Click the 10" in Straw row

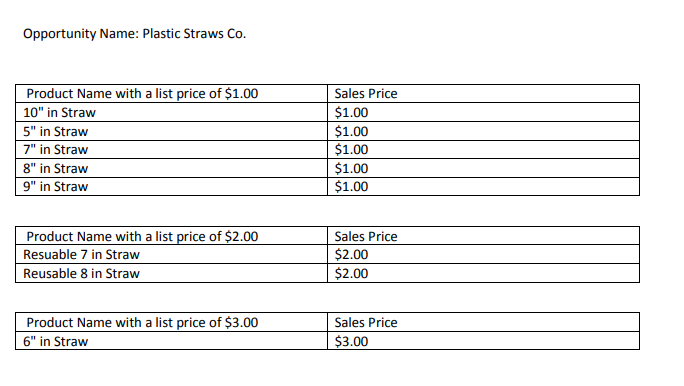[328, 113]
